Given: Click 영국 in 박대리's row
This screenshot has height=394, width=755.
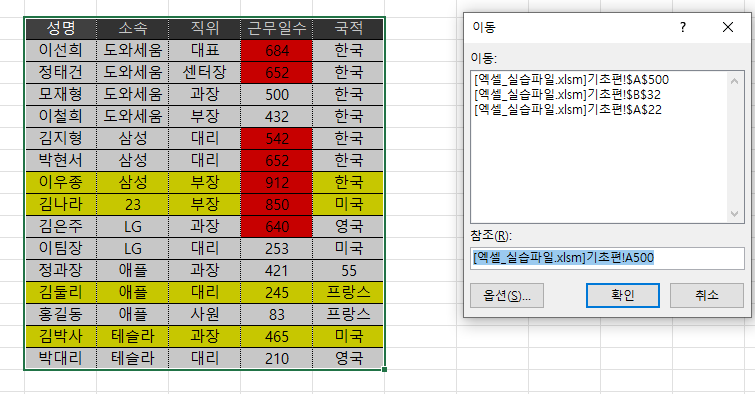Looking at the screenshot, I should (348, 358).
